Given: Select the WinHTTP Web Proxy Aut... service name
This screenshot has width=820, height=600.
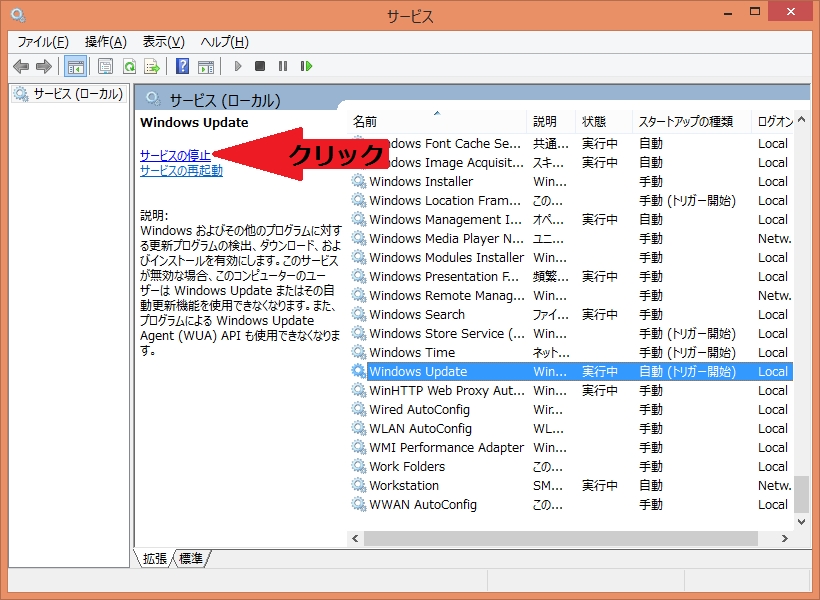Looking at the screenshot, I should (447, 391).
